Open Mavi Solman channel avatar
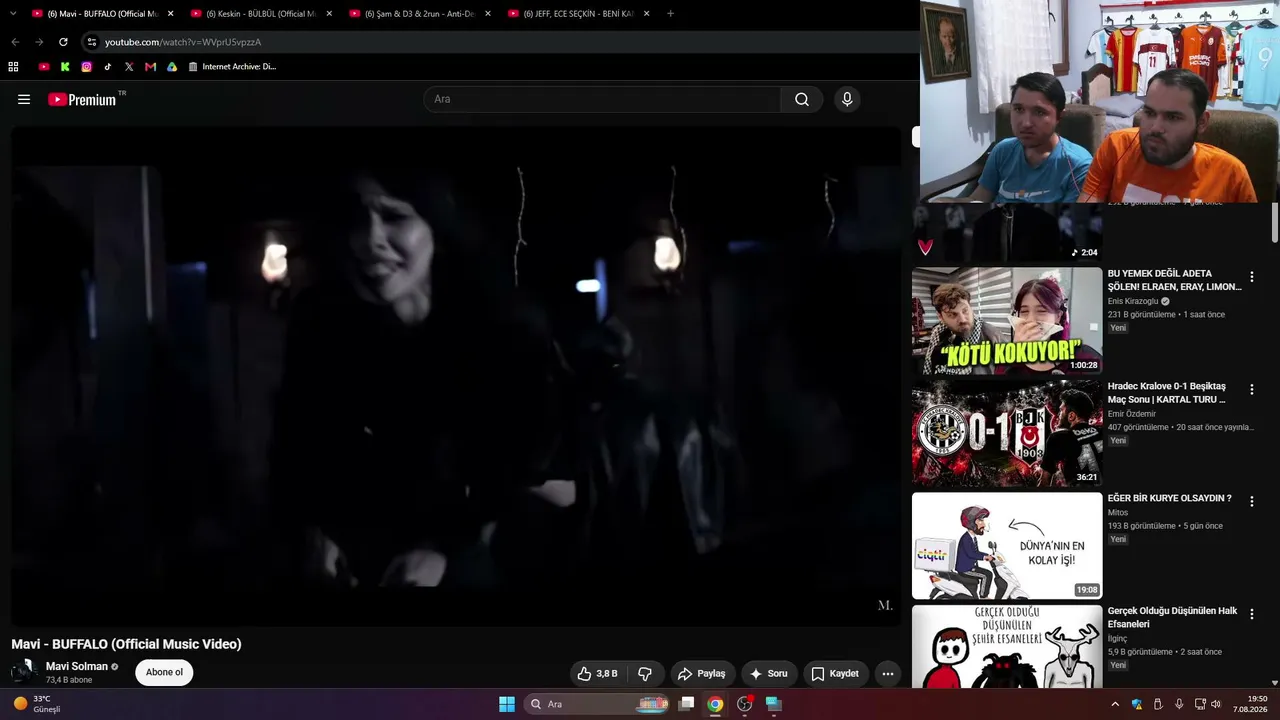 click(24, 672)
